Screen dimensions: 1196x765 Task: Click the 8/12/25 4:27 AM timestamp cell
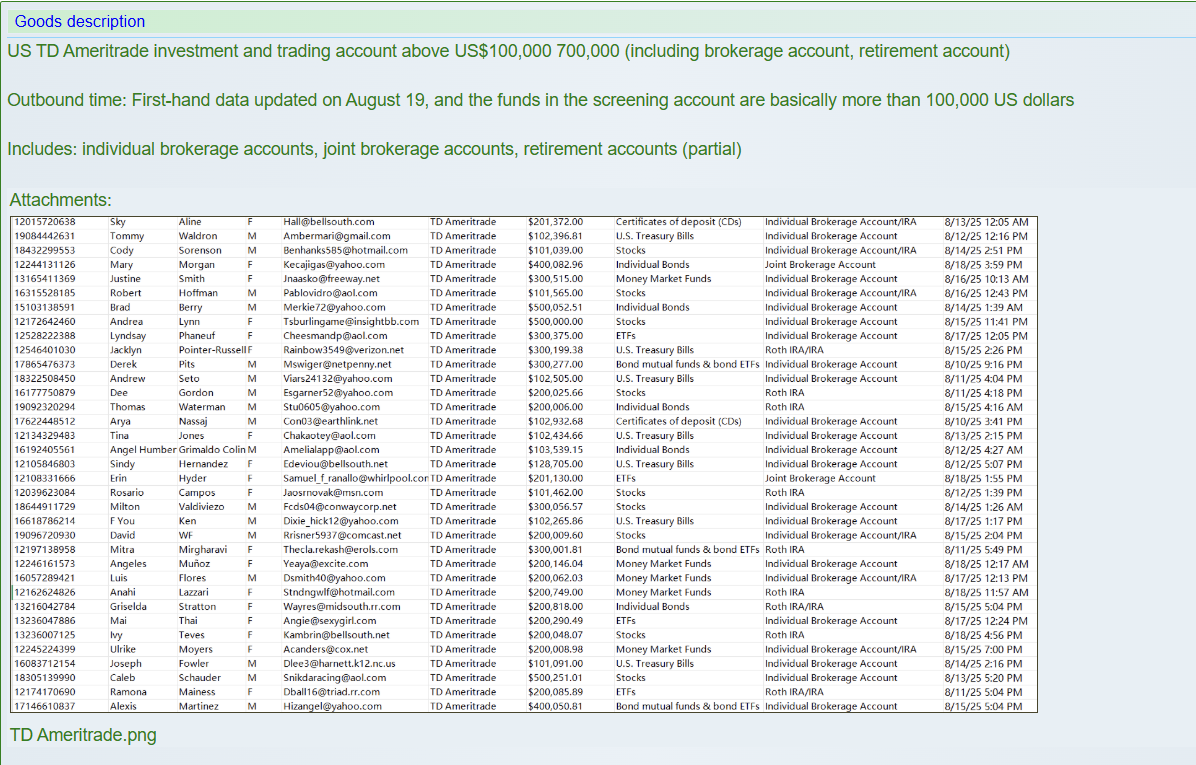985,450
